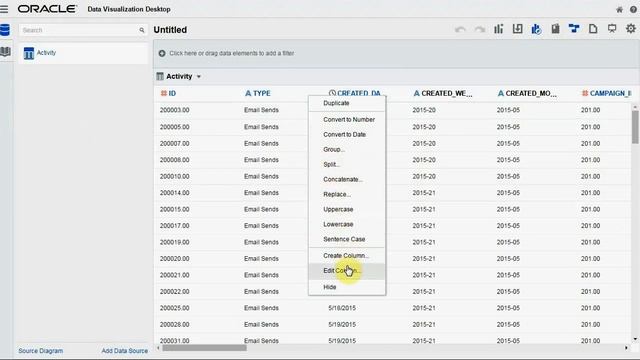
Task: Click the horizontal scrollbar thumb
Action: point(204,348)
